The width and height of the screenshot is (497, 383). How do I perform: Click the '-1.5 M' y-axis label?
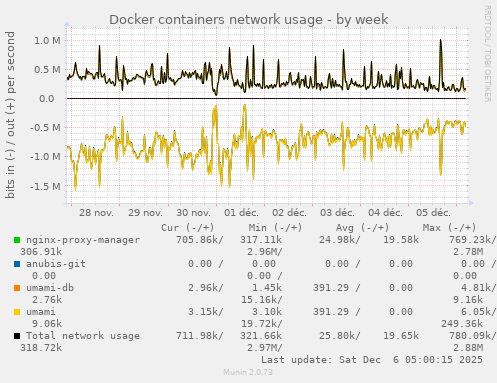coord(45,186)
